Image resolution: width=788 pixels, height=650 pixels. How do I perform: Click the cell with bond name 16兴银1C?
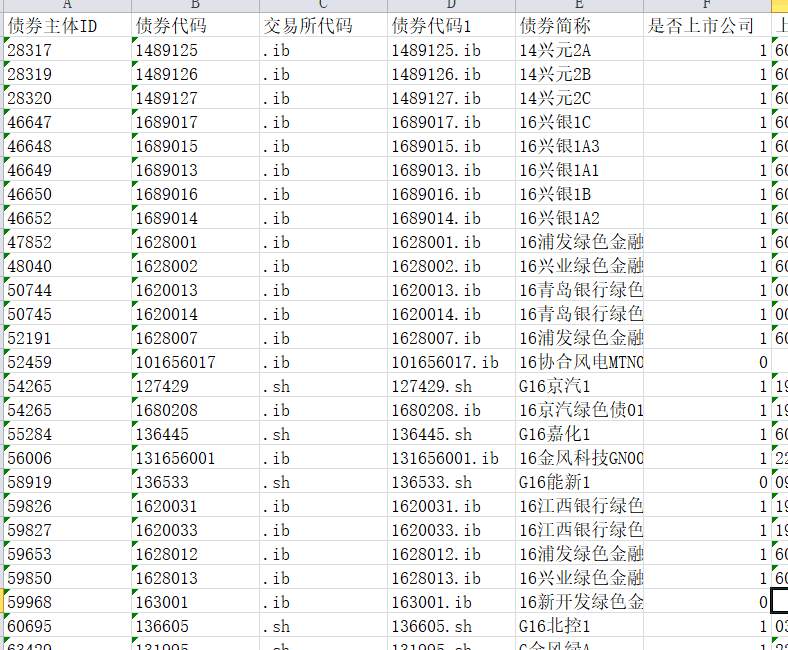(x=580, y=122)
